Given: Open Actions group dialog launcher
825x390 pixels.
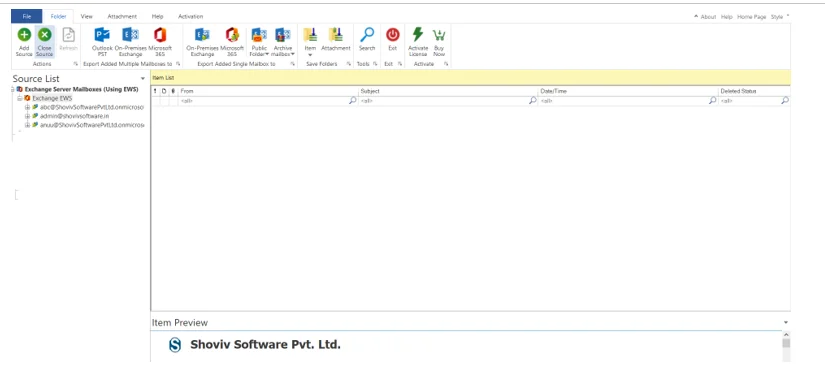Looking at the screenshot, I should (x=75, y=64).
